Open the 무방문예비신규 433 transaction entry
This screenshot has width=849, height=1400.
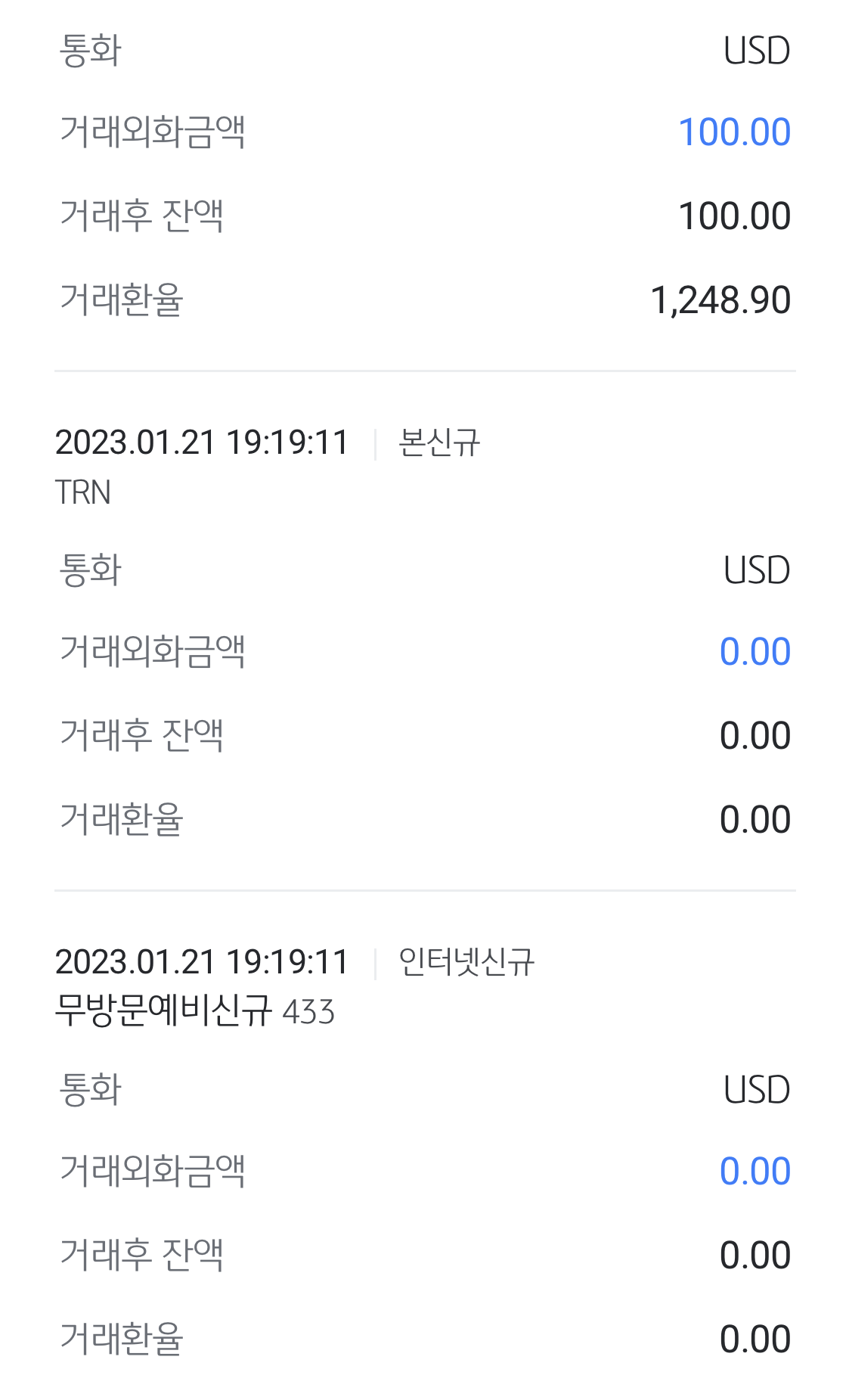194,1011
